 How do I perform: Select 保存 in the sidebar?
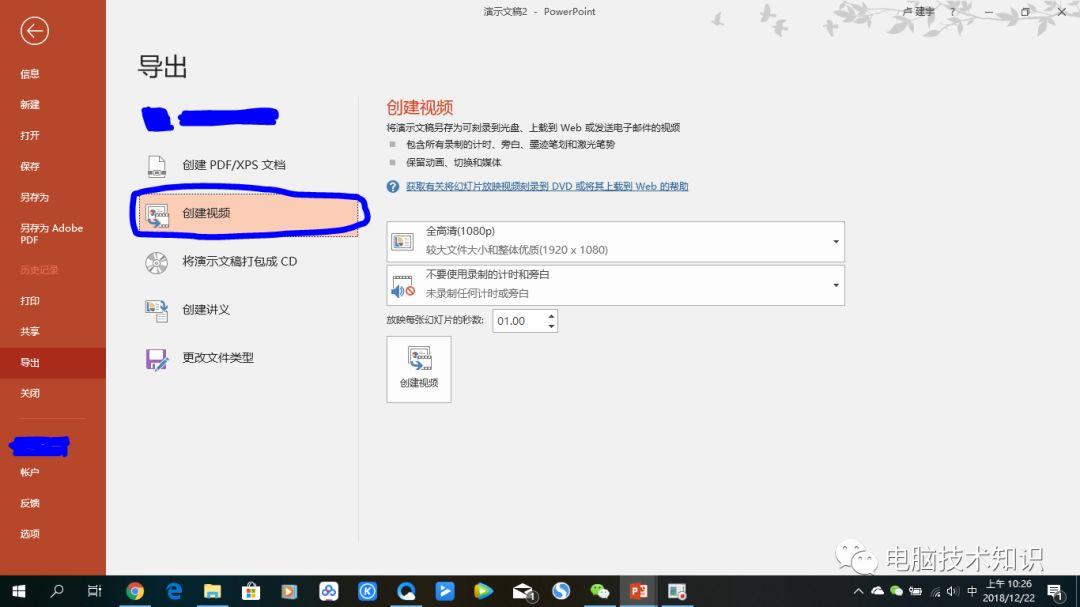pos(30,167)
